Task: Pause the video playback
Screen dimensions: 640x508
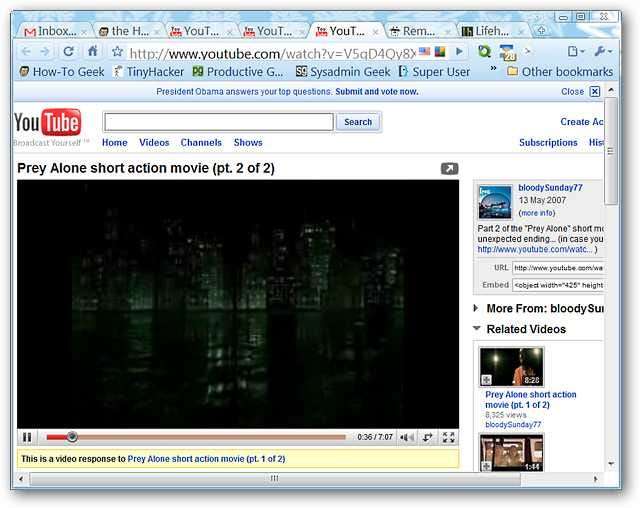Action: click(x=27, y=437)
